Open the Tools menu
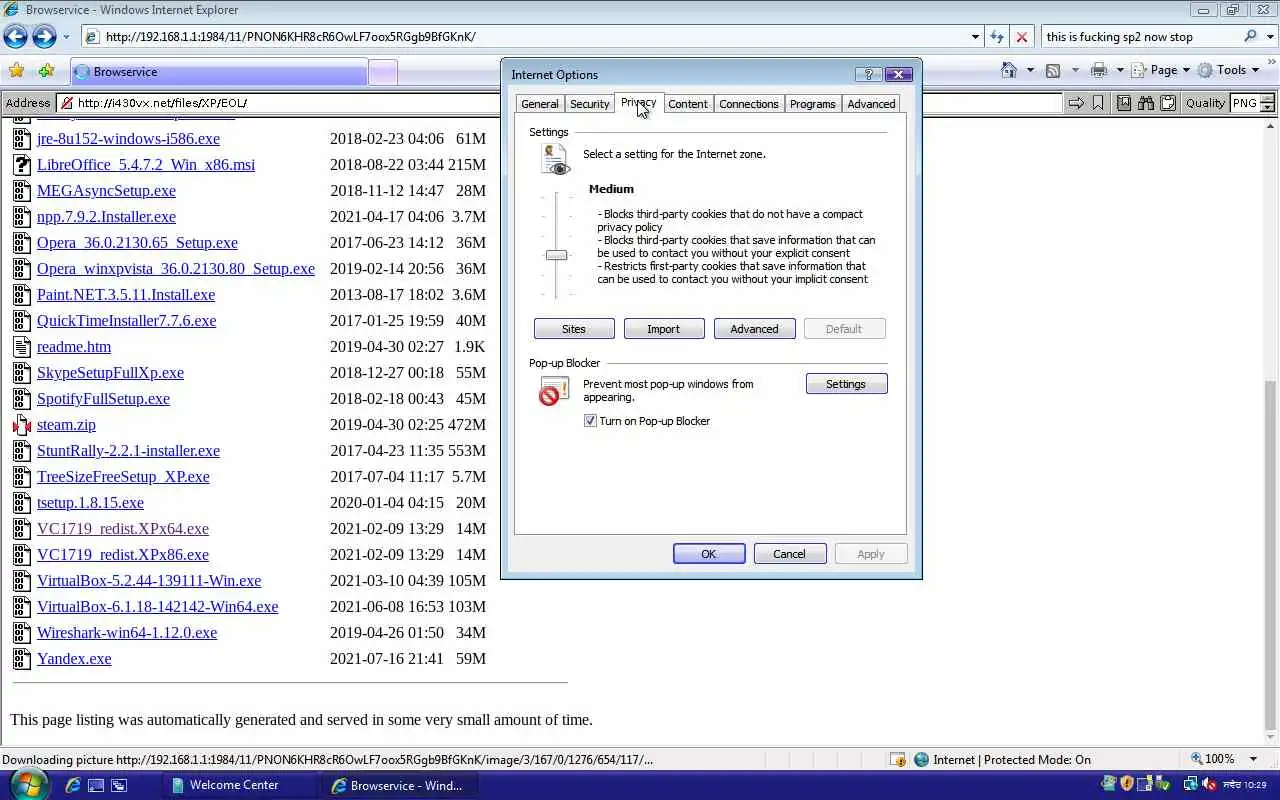Viewport: 1280px width, 800px height. coord(1229,70)
